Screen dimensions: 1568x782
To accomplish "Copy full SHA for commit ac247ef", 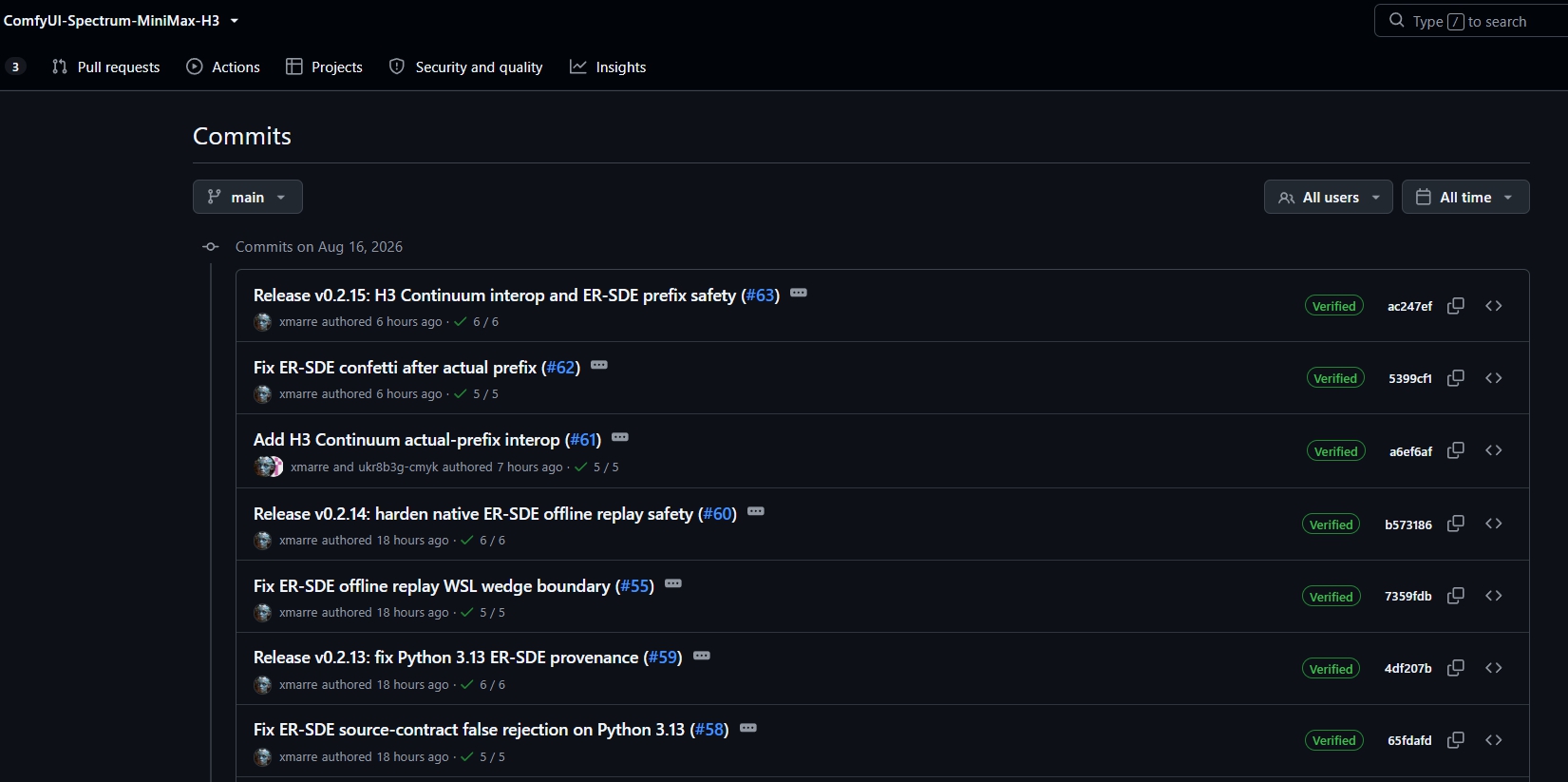I will click(1455, 306).
